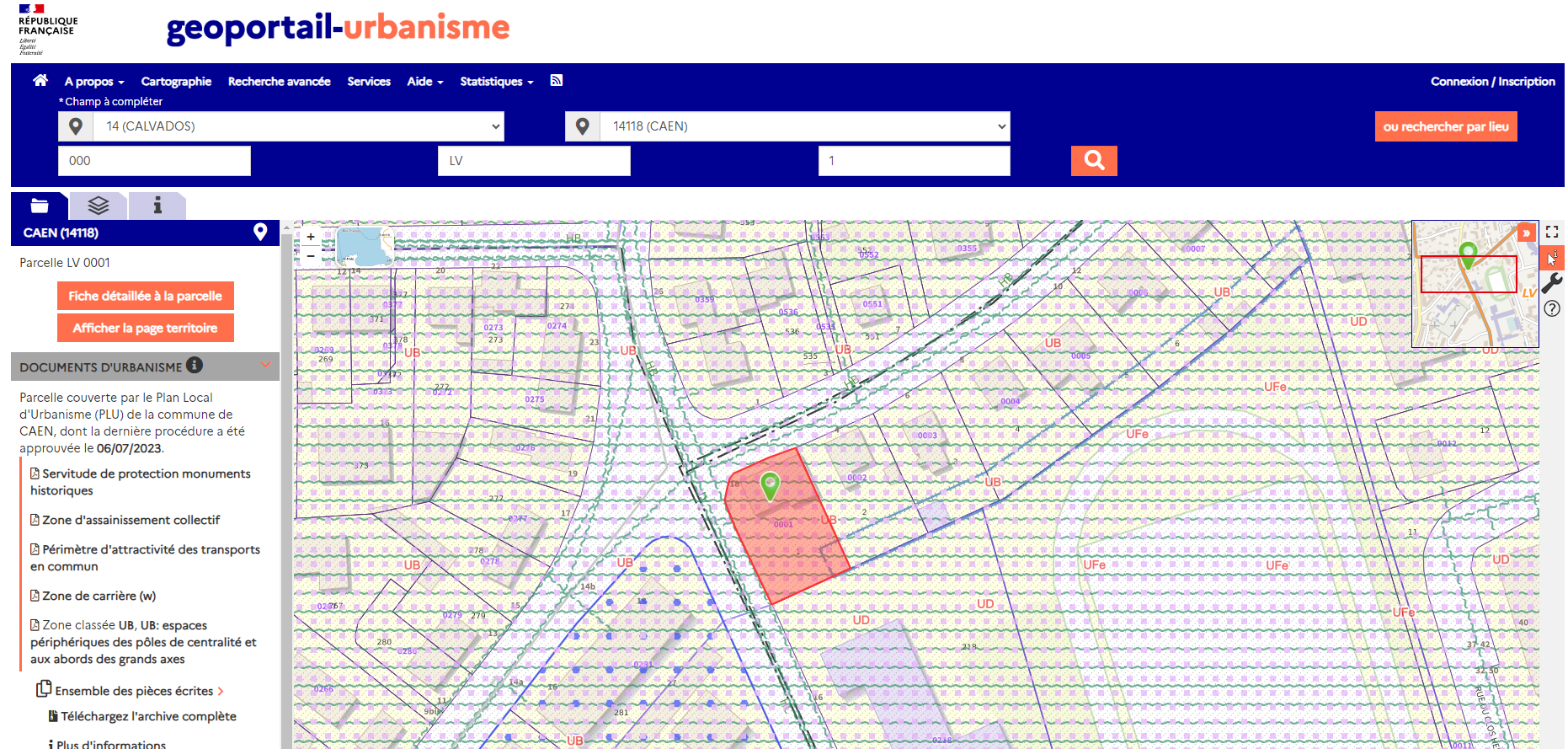Image resolution: width=1568 pixels, height=749 pixels.
Task: Open the 14 (CALVADOS) department dropdown
Action: click(x=299, y=126)
